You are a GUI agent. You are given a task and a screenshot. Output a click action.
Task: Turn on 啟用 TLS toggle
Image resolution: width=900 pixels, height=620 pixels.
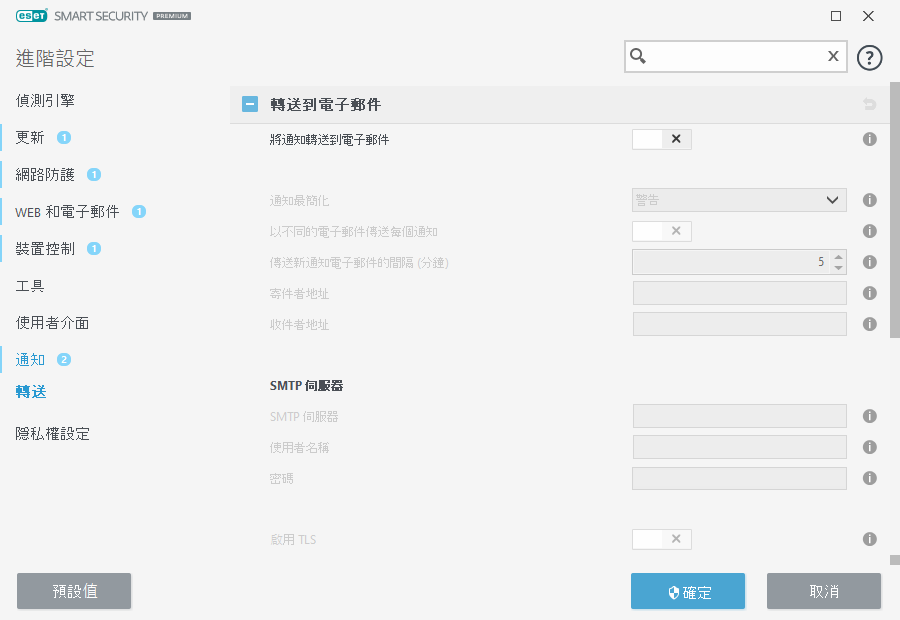click(661, 540)
